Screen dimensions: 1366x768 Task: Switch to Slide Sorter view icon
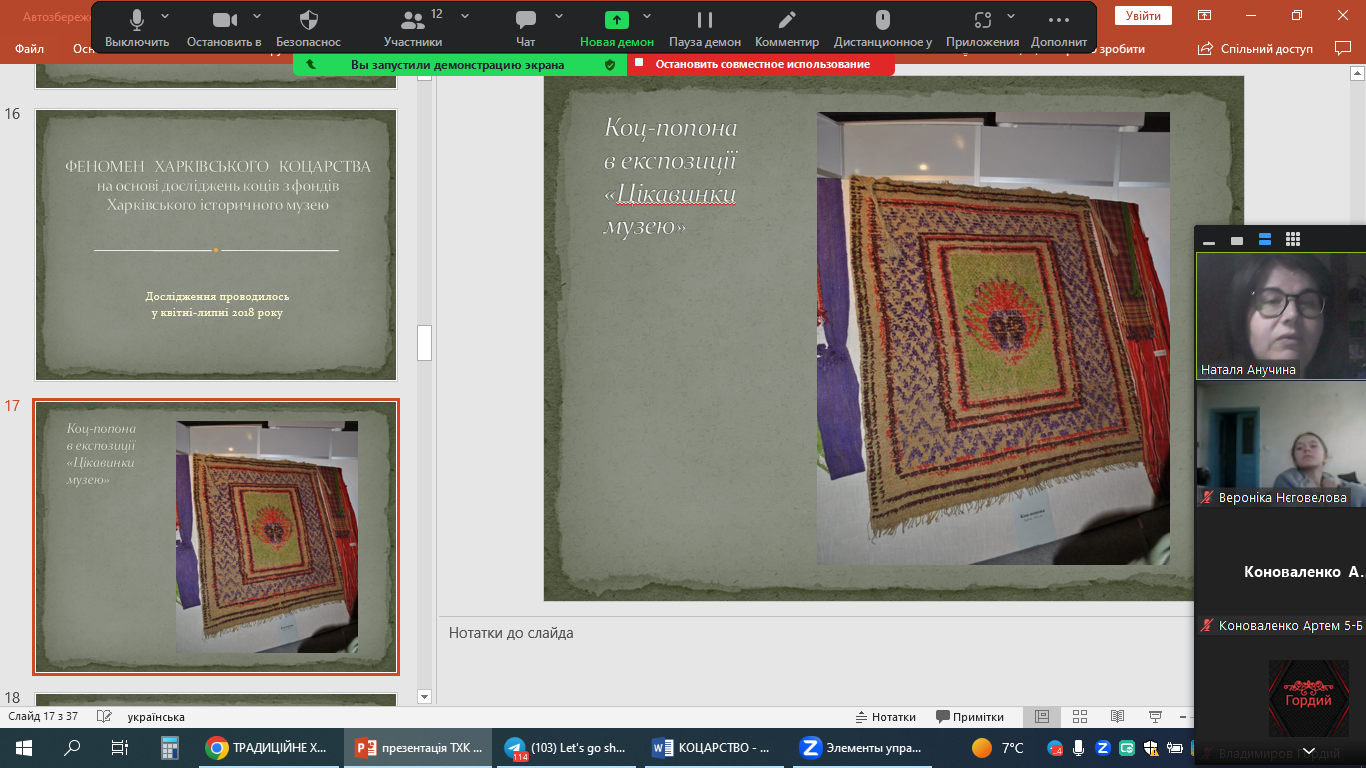point(1080,717)
